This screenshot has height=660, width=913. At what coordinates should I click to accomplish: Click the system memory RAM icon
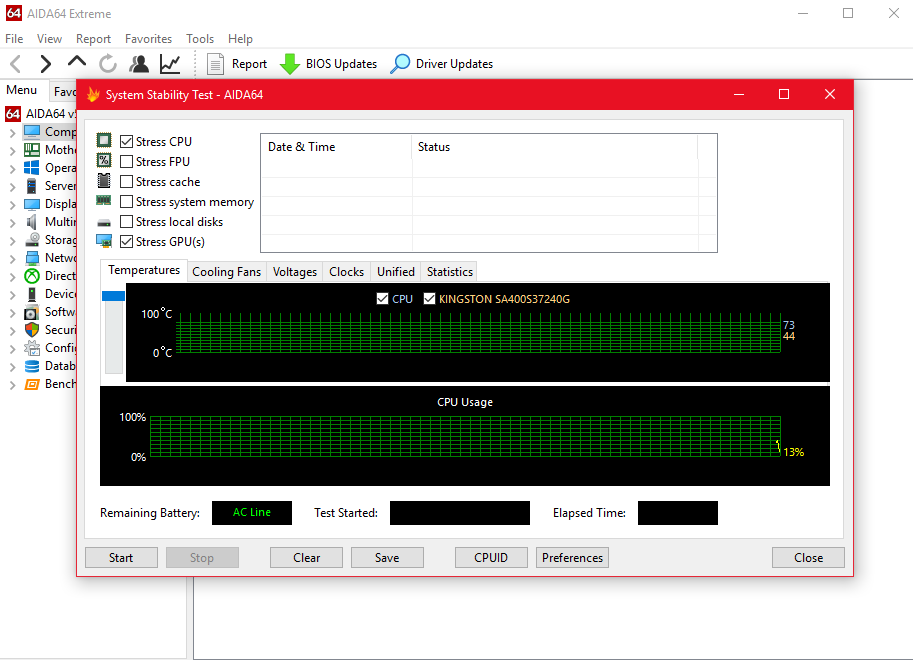104,200
